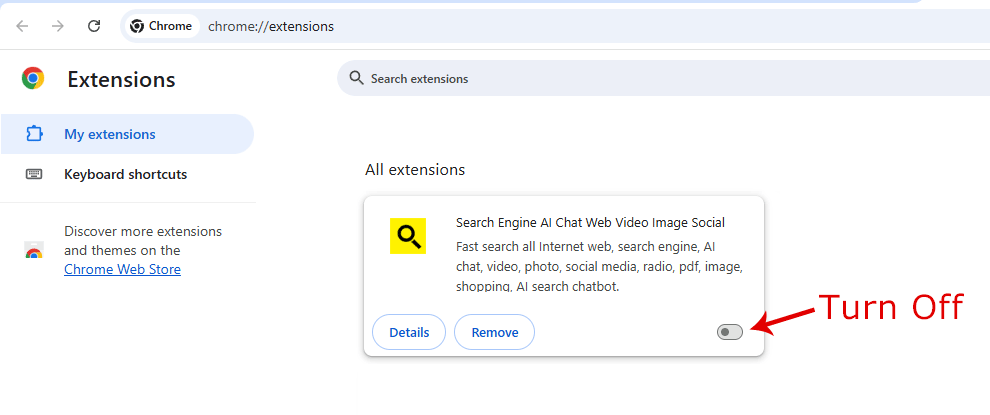
Task: Click the browser Forward arrow button
Action: [x=58, y=26]
